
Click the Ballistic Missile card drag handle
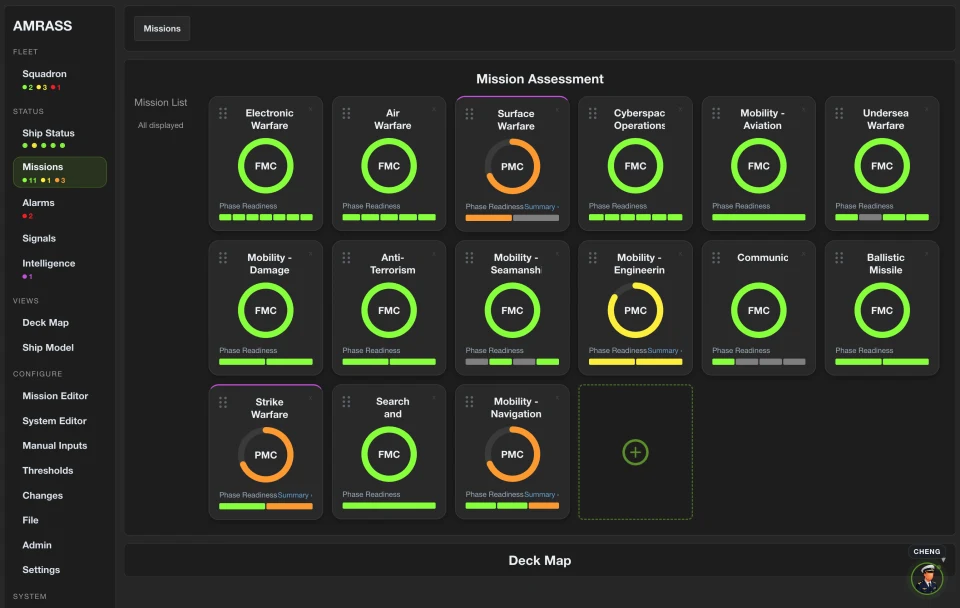point(839,258)
